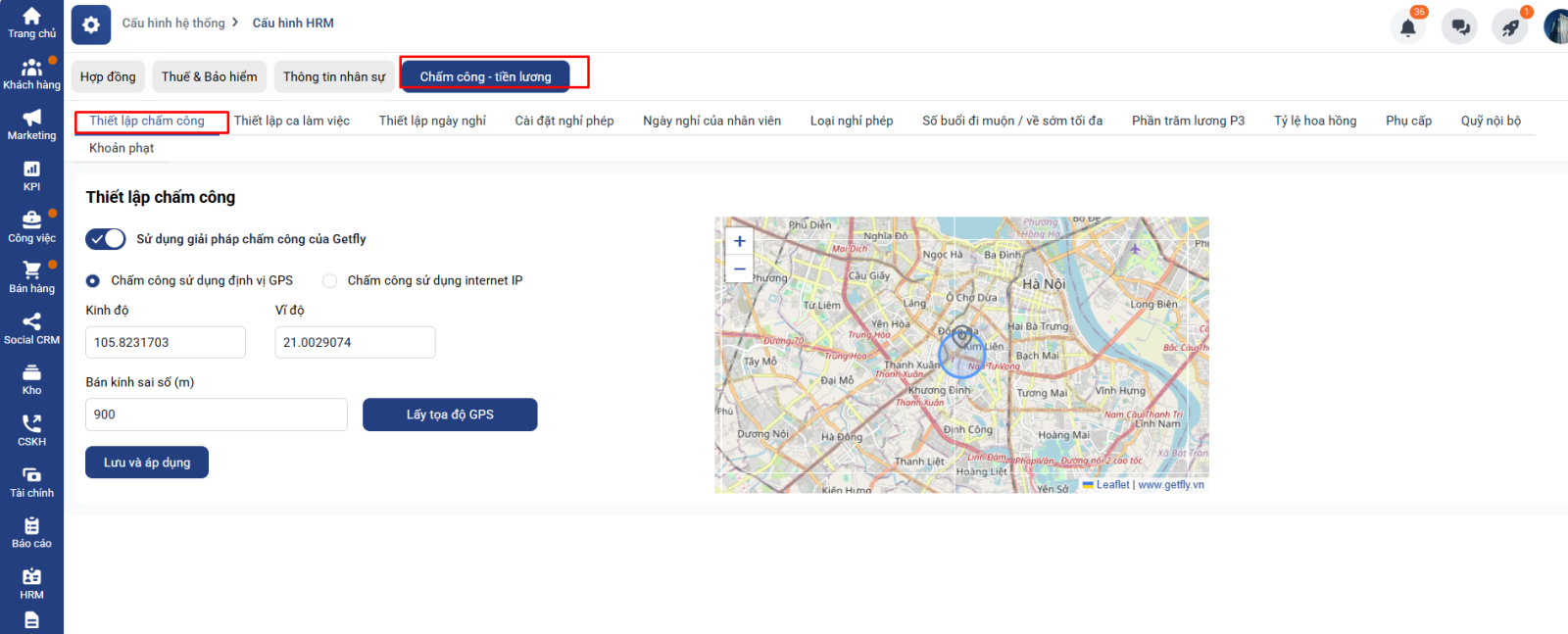Select internet IP timekeeping option
Viewport: 1568px width, 634px height.
[330, 281]
